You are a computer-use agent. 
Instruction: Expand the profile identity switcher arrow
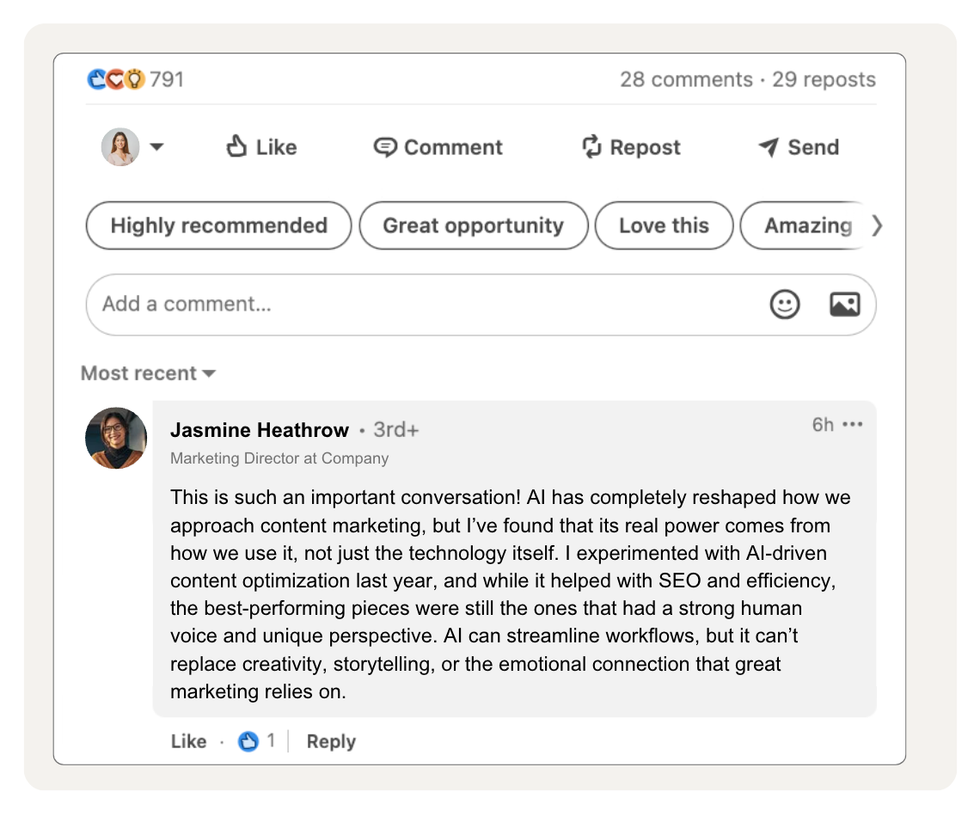point(157,147)
